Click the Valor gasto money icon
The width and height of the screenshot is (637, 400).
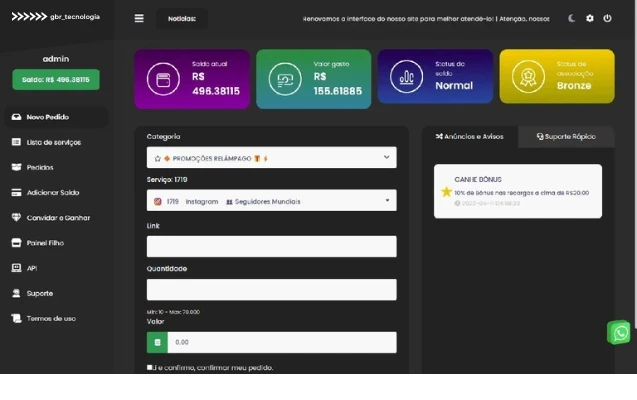284,79
